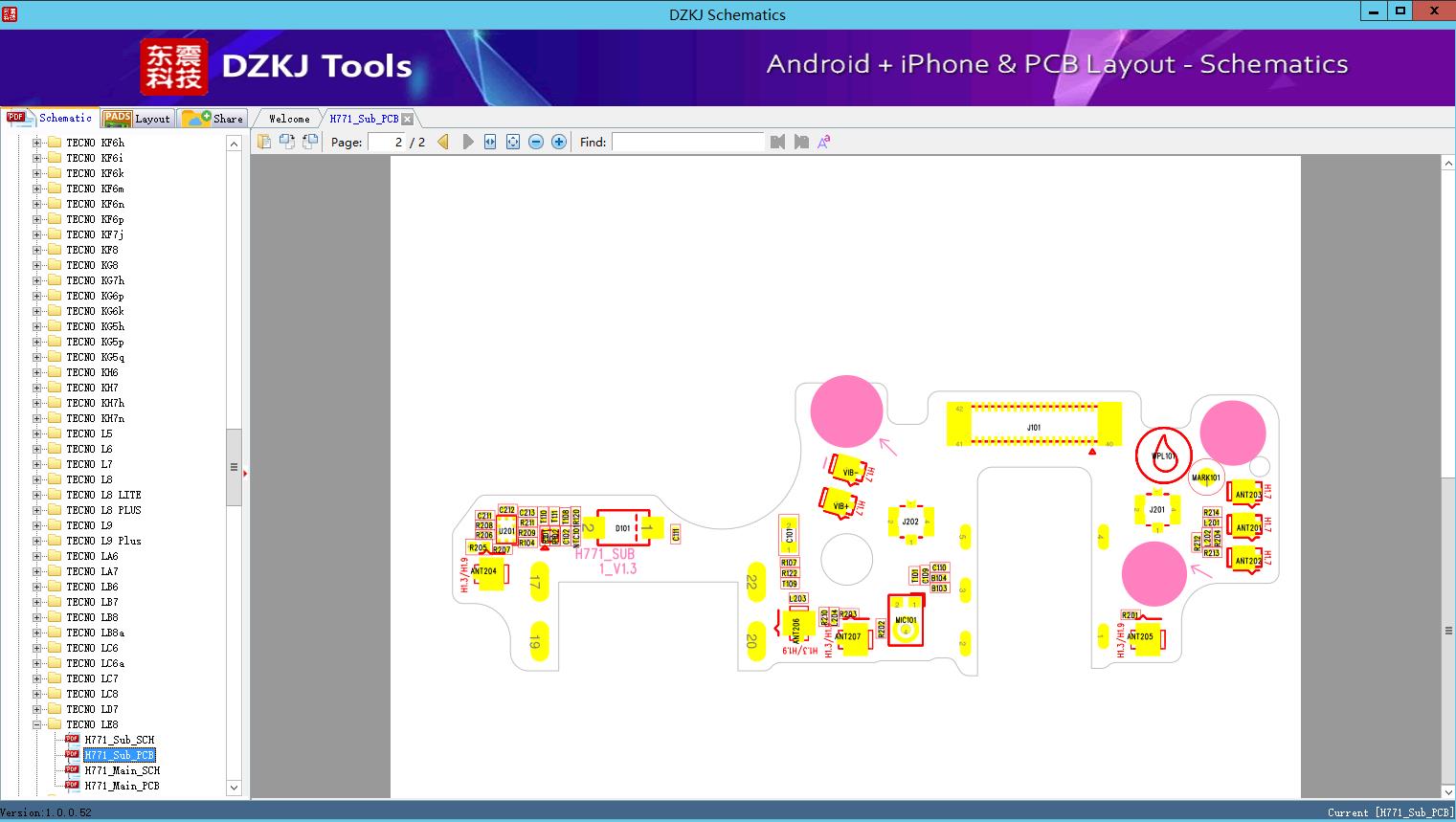Expand the TECNO LC7 folder
1456x822 pixels.
(36, 678)
